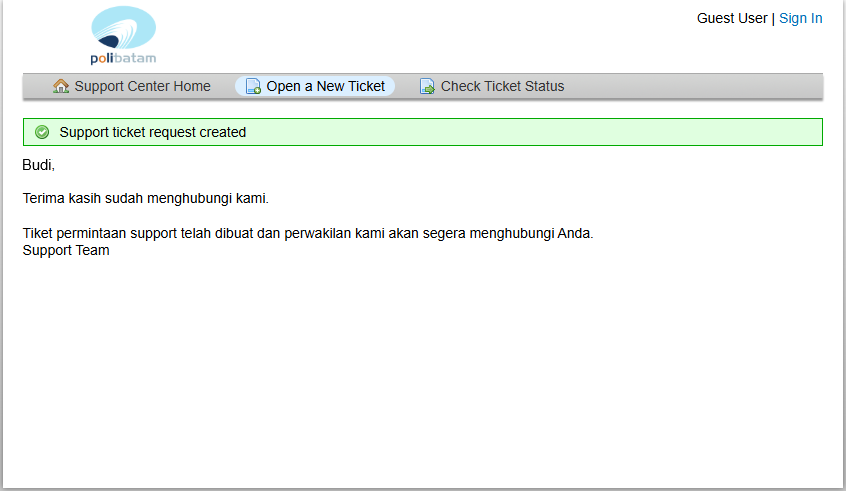This screenshot has height=491, width=846.
Task: Click the blank white page area below the message
Action: coord(420,380)
